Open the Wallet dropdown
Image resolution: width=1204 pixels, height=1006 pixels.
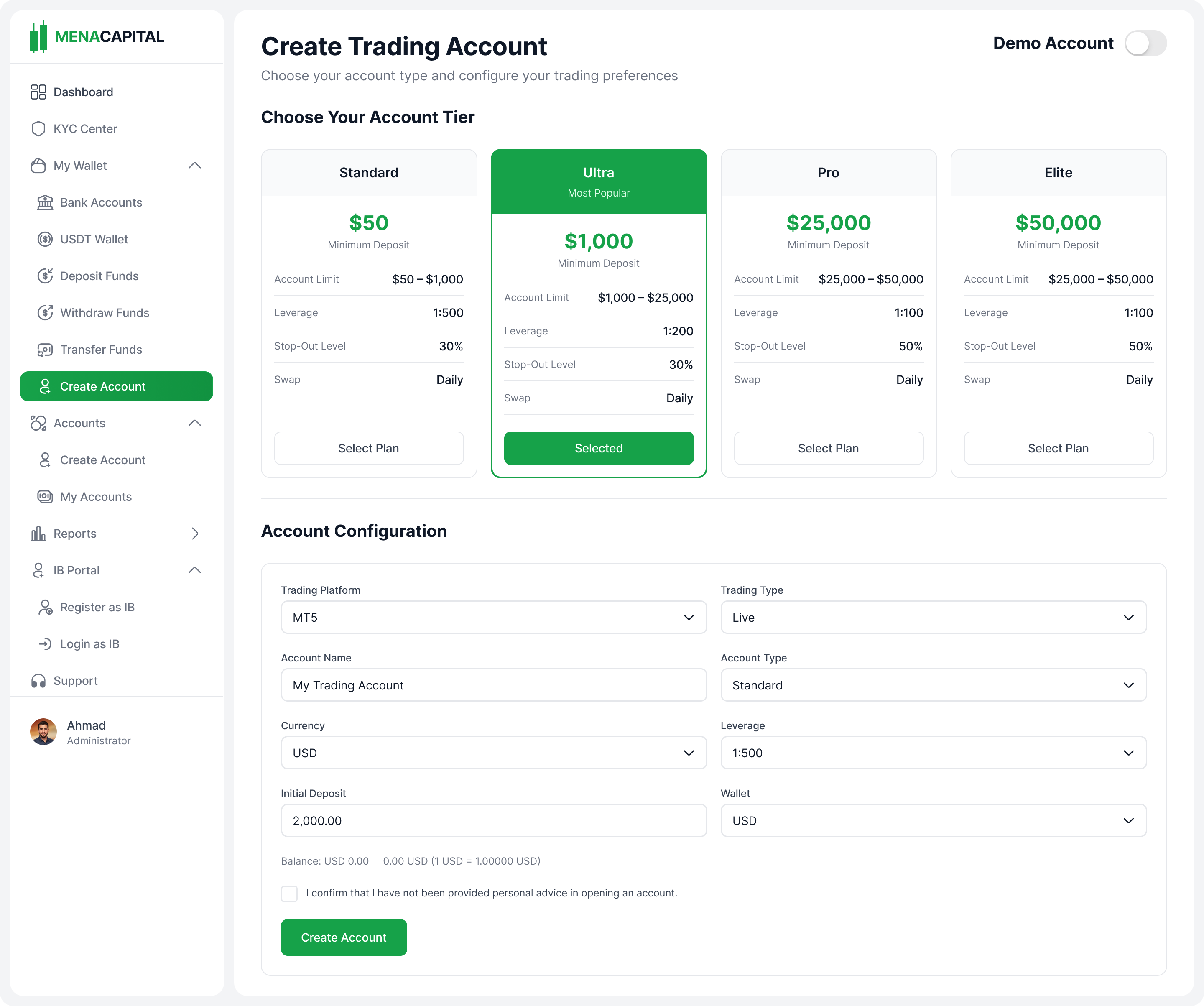click(934, 821)
